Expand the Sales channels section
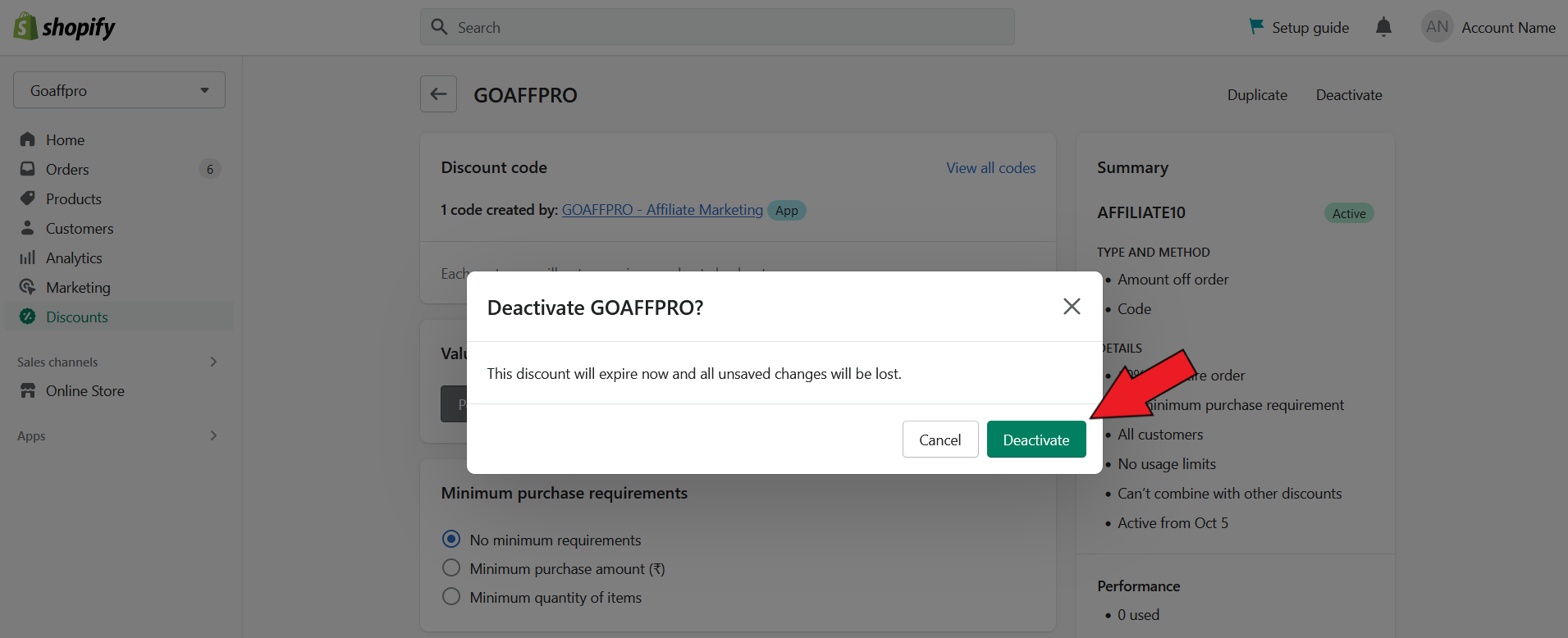This screenshot has width=1568, height=638. [x=213, y=362]
